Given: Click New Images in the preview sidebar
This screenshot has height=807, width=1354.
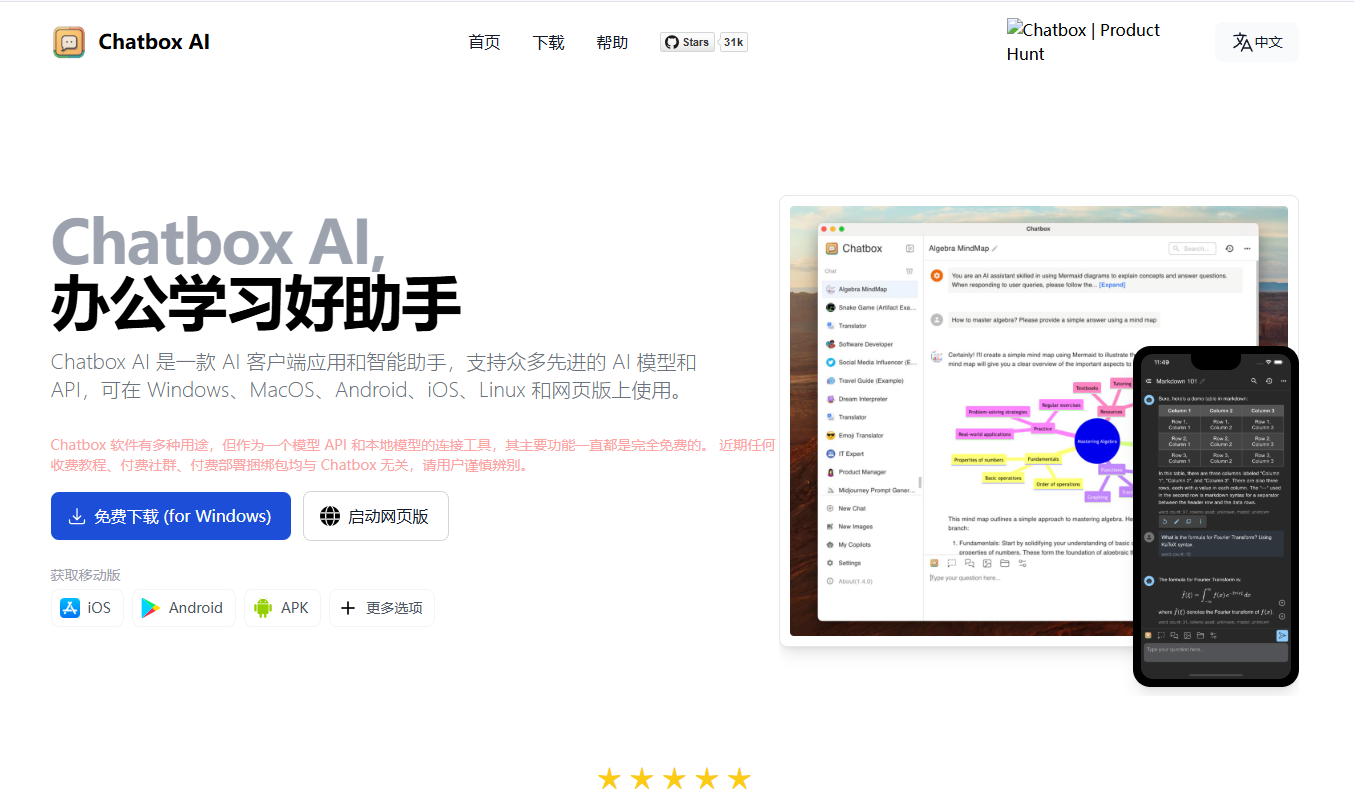Looking at the screenshot, I should coord(870,526).
